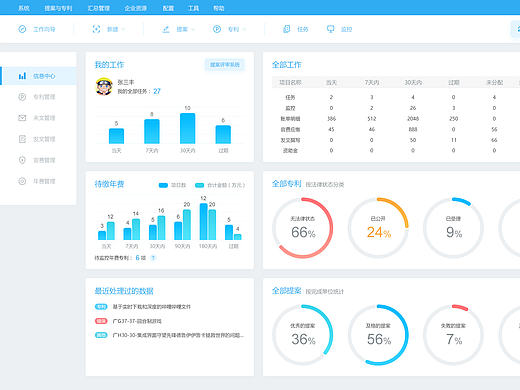The height and width of the screenshot is (390, 520).
Task: Click the user avatar in 我的工作 card
Action: point(104,87)
